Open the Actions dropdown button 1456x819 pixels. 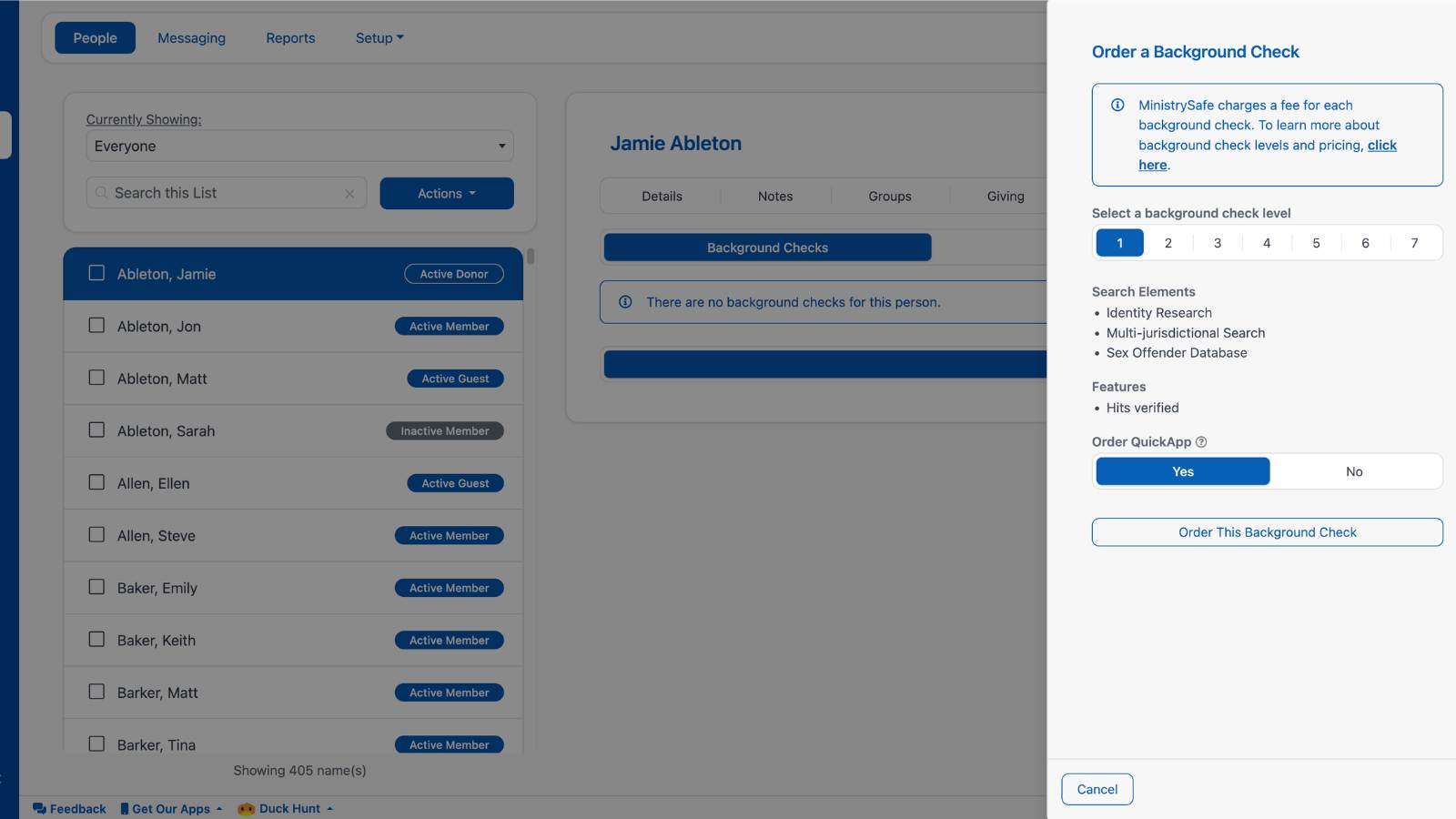point(446,193)
